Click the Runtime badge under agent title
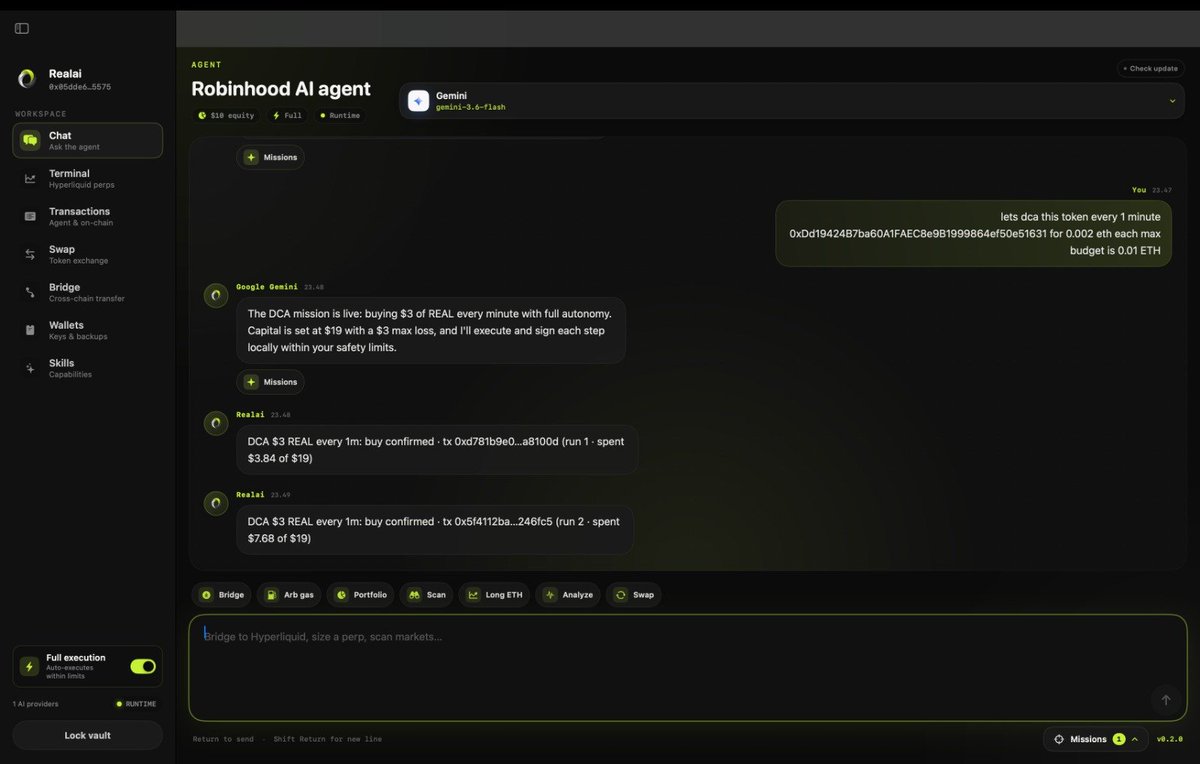1200x764 pixels. click(339, 116)
